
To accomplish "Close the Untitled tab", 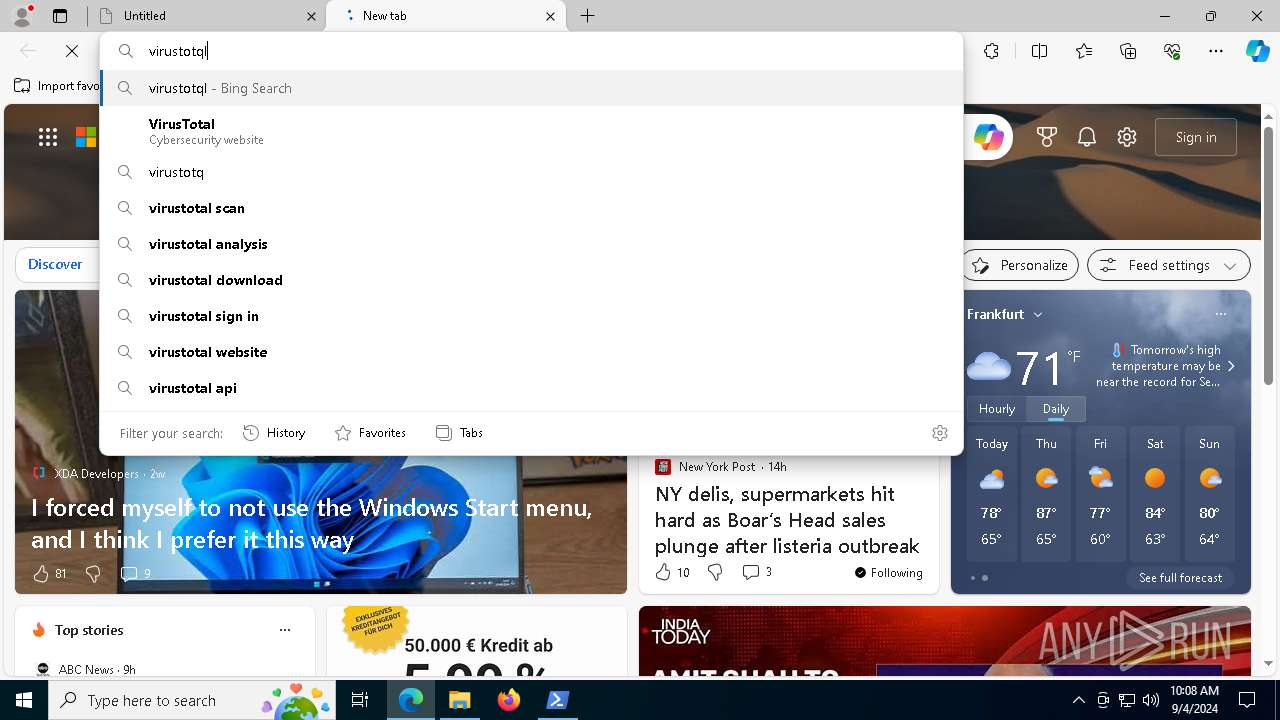I will [311, 16].
